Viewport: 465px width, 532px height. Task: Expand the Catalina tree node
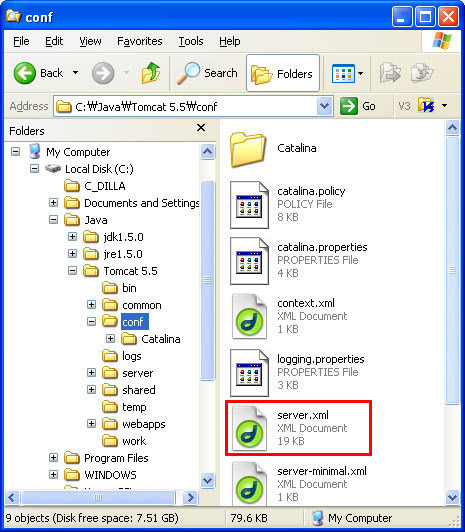click(x=110, y=338)
